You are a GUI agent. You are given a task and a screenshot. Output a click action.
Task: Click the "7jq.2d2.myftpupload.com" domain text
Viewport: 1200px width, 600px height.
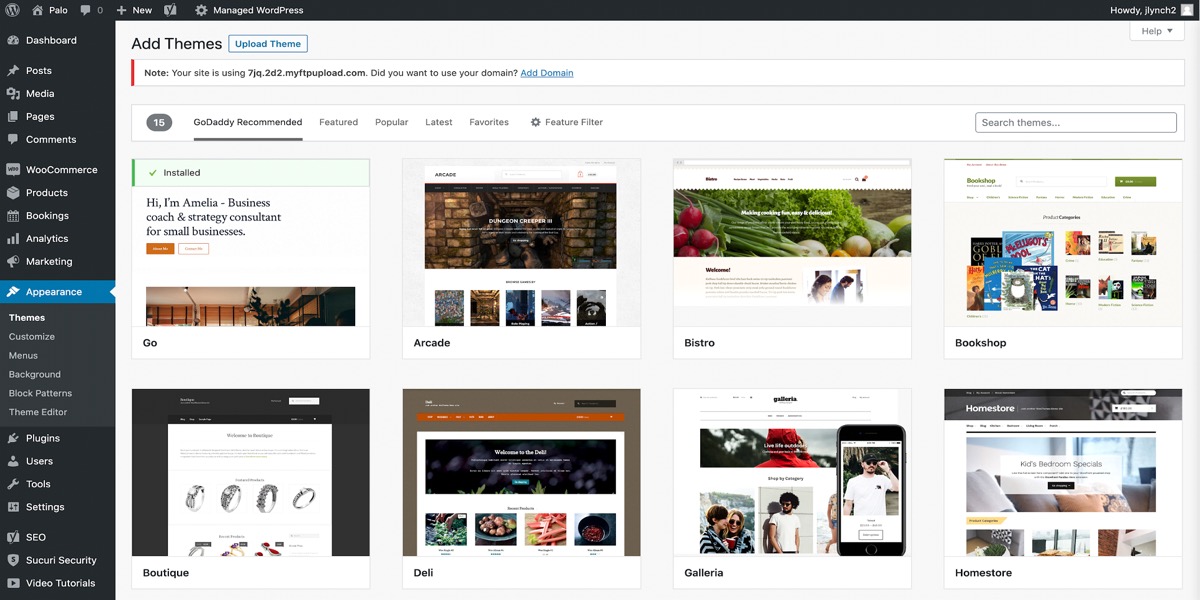click(x=307, y=73)
